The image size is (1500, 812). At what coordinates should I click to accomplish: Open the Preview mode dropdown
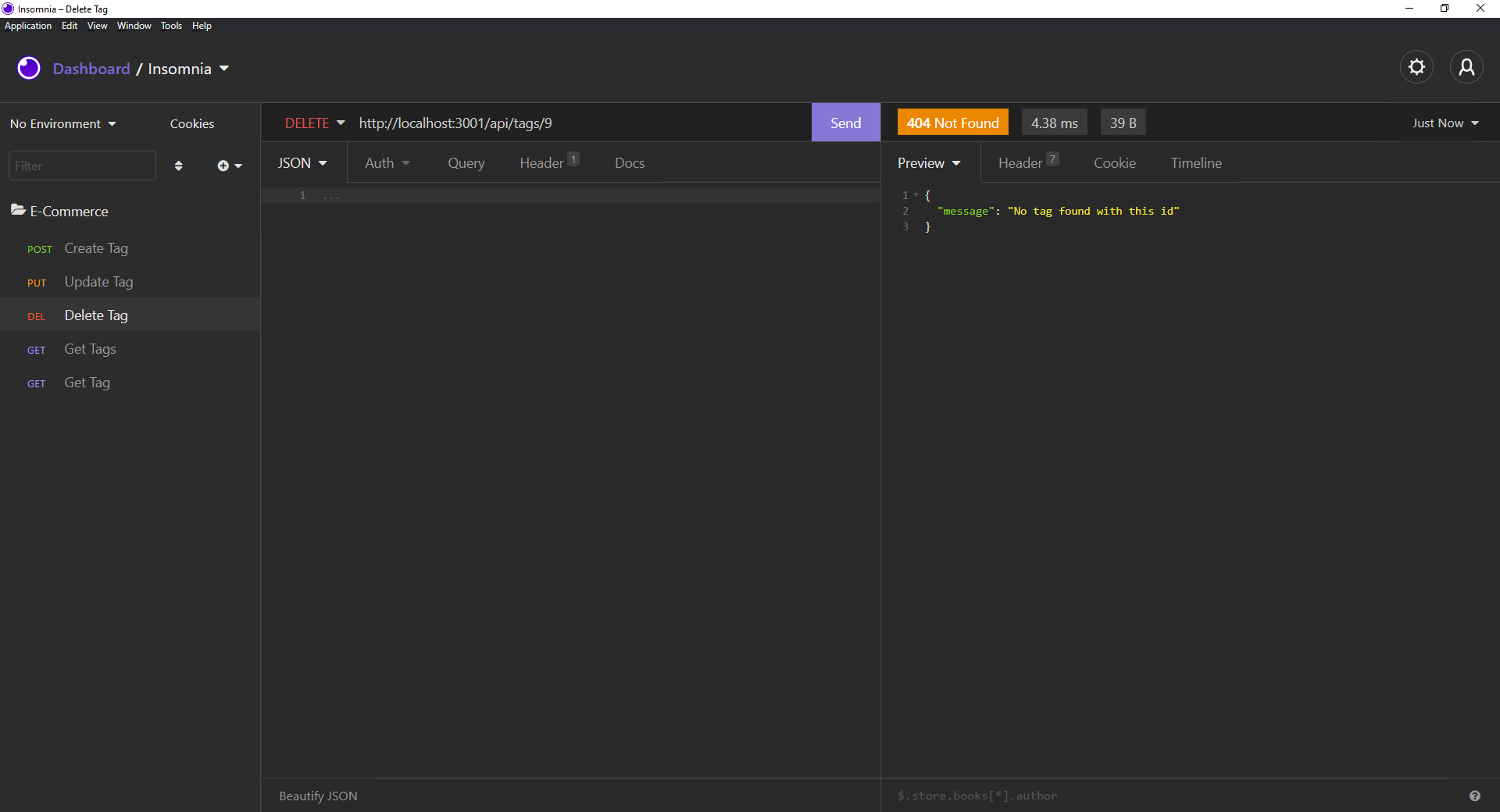929,162
